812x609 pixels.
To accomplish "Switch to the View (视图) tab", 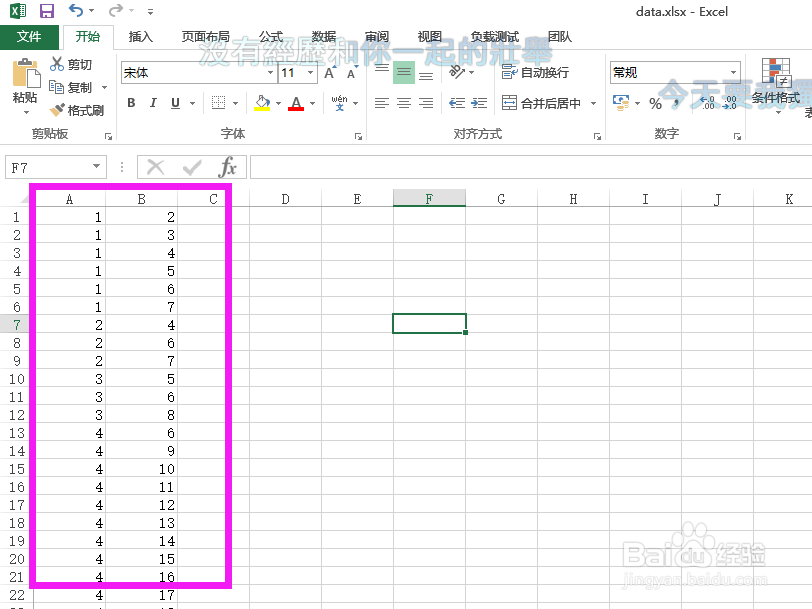I will coord(430,37).
